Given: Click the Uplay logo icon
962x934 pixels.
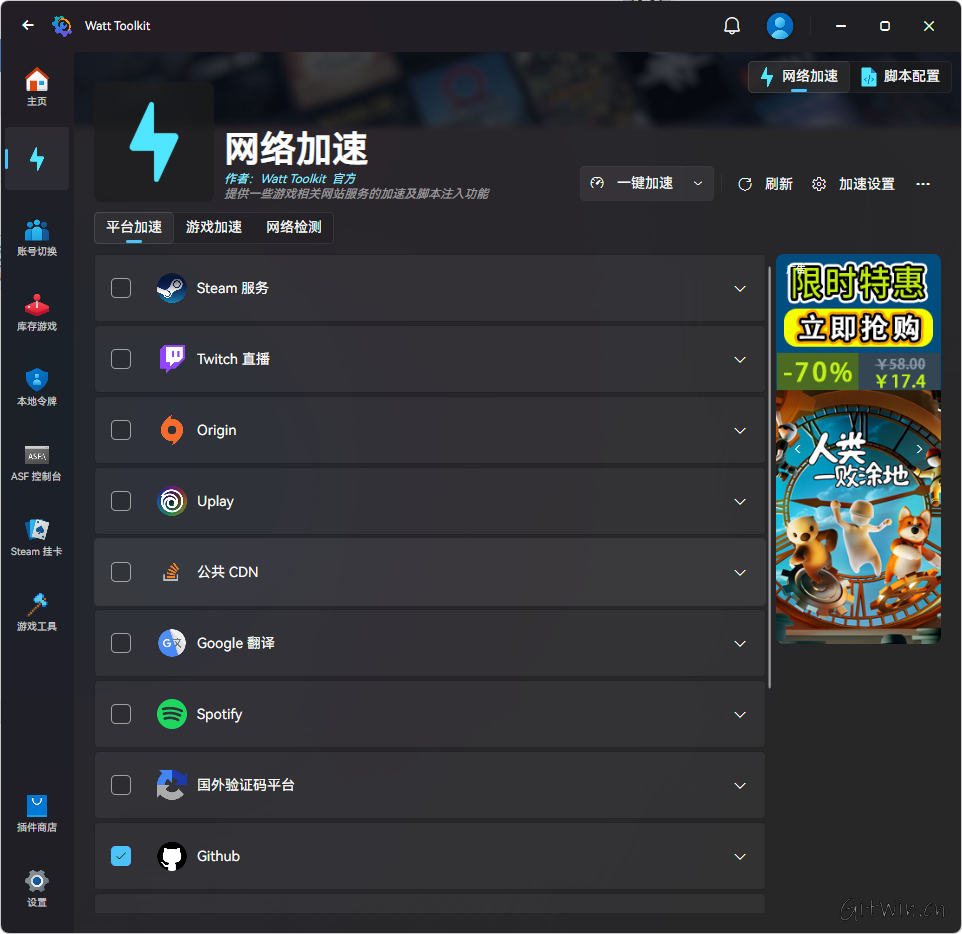Looking at the screenshot, I should coord(172,501).
